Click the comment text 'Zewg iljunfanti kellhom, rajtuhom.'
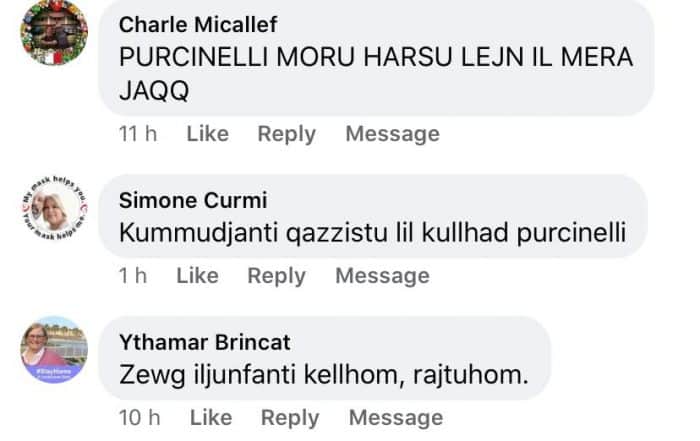This screenshot has width=700, height=441. click(x=323, y=376)
